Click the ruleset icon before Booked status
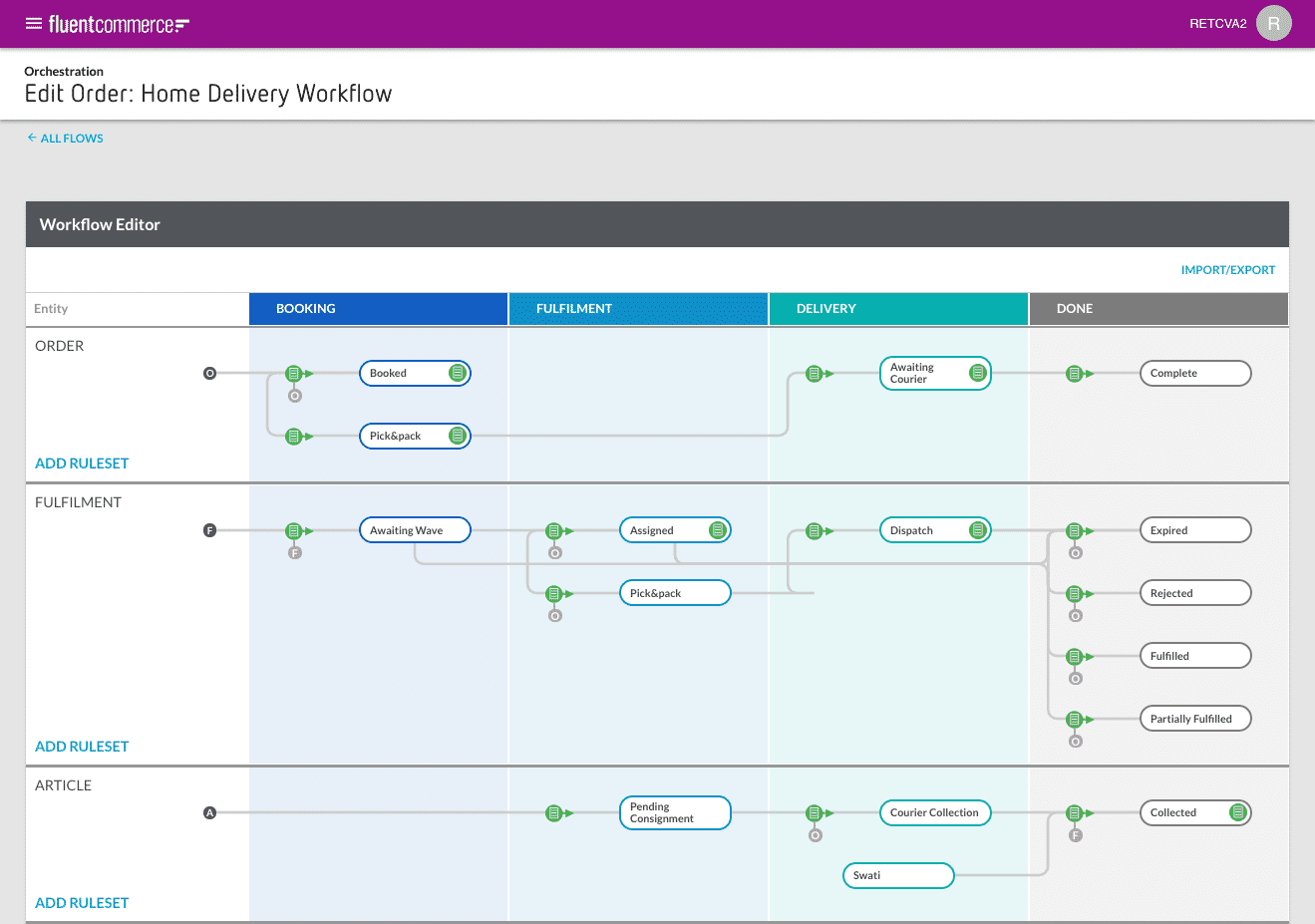Screen dimensions: 1315x924 point(294,373)
